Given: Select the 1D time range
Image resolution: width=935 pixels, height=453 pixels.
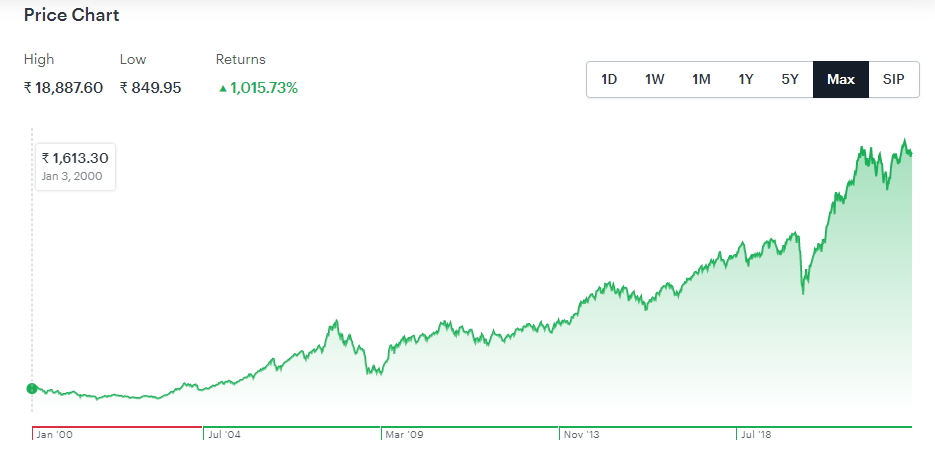Looking at the screenshot, I should [609, 80].
